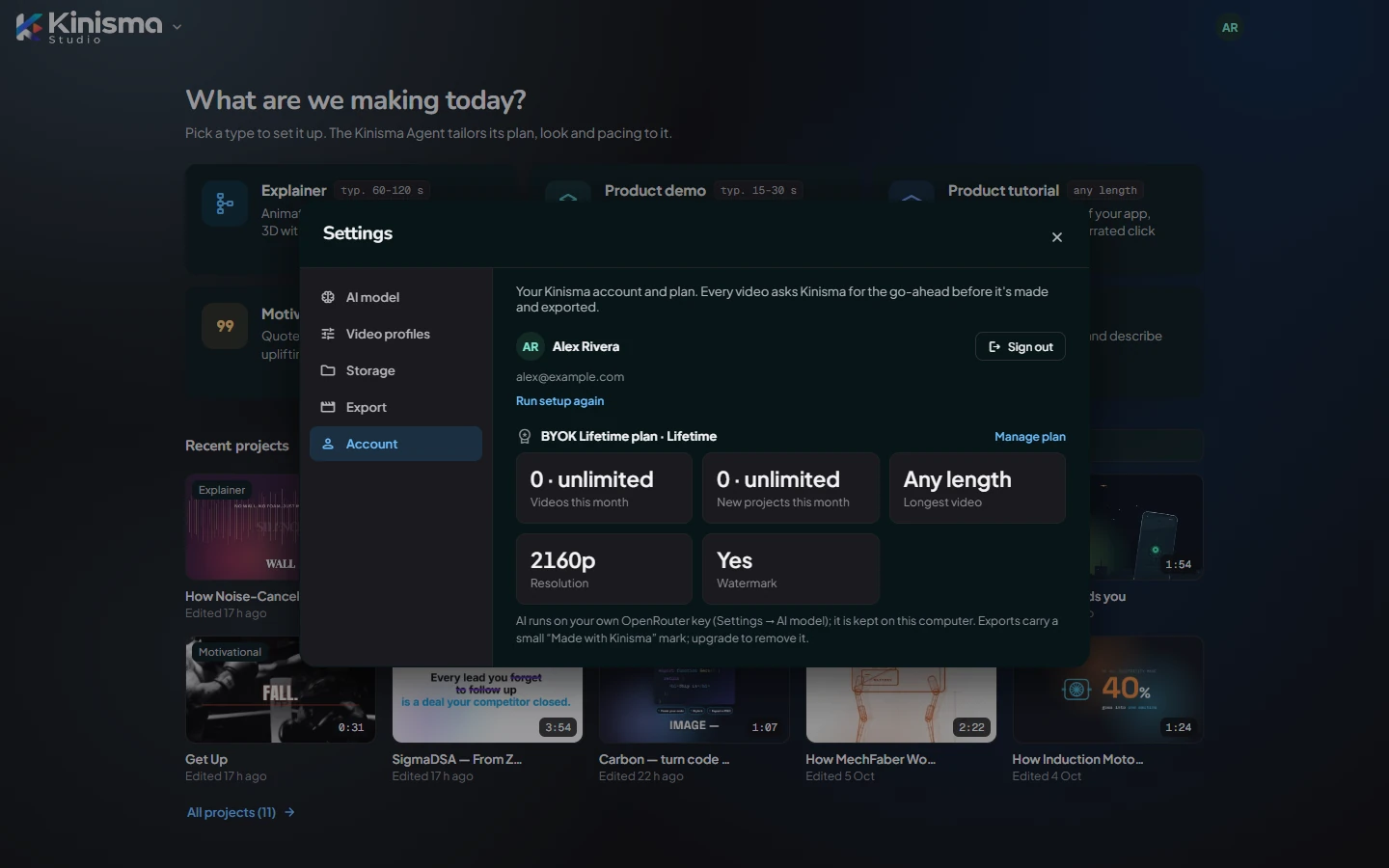Click the alex@example.com email text
Image resolution: width=1389 pixels, height=868 pixels.
[x=570, y=377]
